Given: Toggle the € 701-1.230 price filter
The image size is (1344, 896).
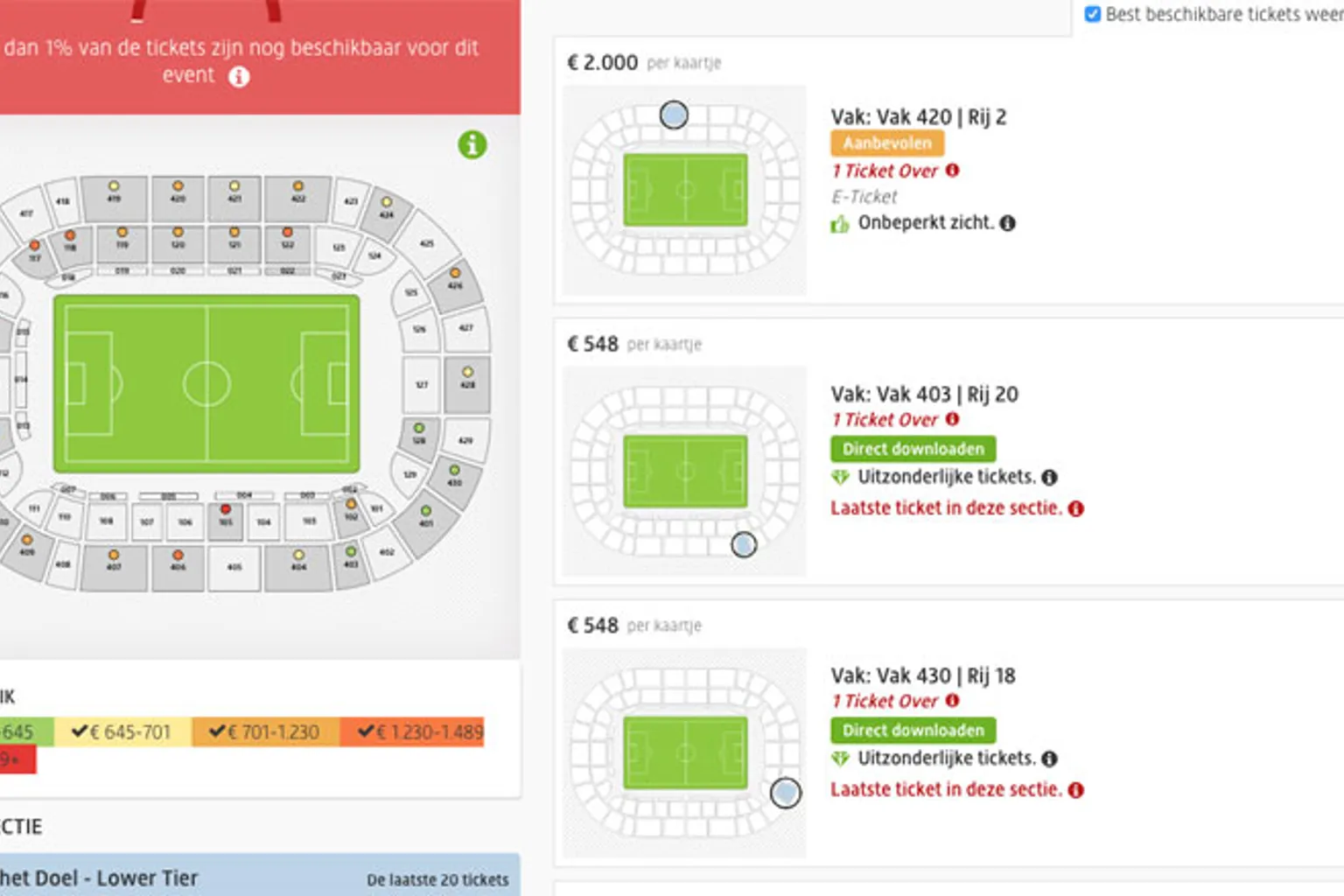Looking at the screenshot, I should click(x=264, y=732).
